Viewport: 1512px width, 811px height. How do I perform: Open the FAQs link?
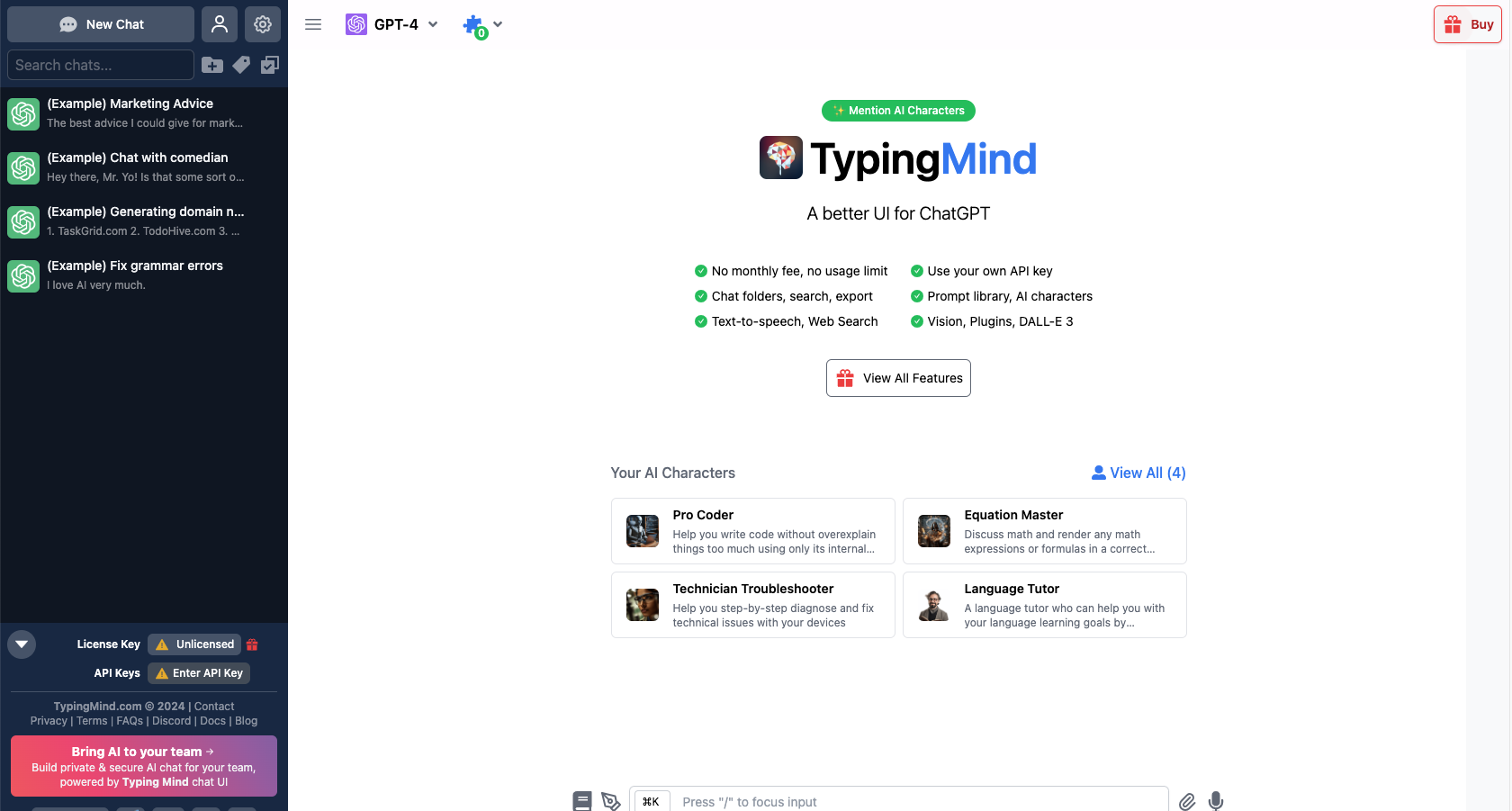(130, 721)
